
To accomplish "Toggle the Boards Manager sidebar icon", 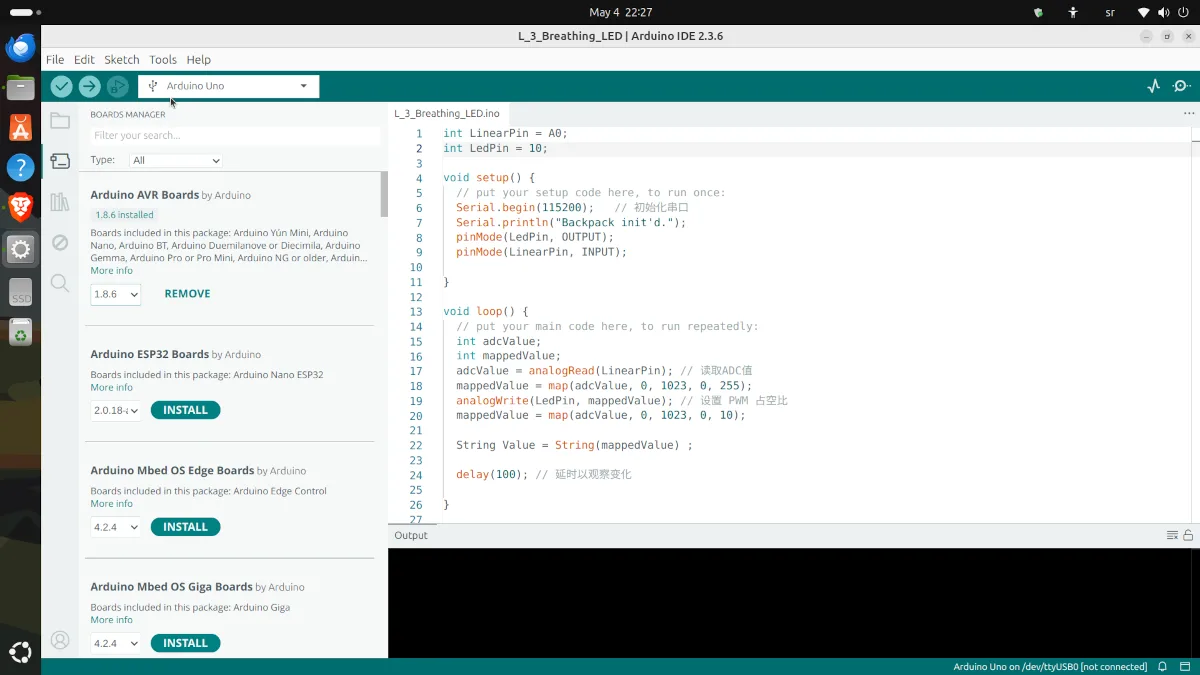I will pos(60,161).
